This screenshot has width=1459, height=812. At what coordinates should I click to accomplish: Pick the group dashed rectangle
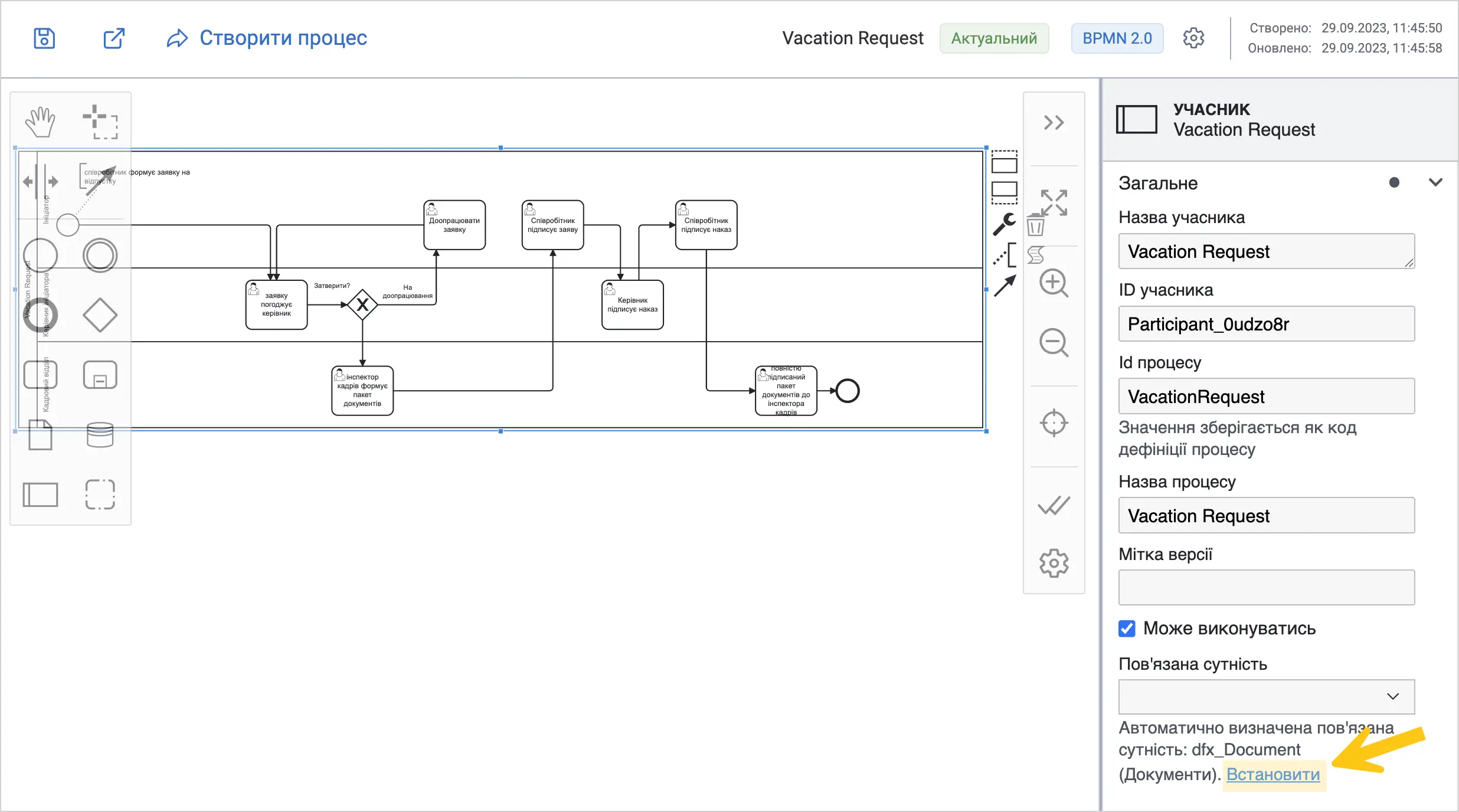(x=100, y=495)
